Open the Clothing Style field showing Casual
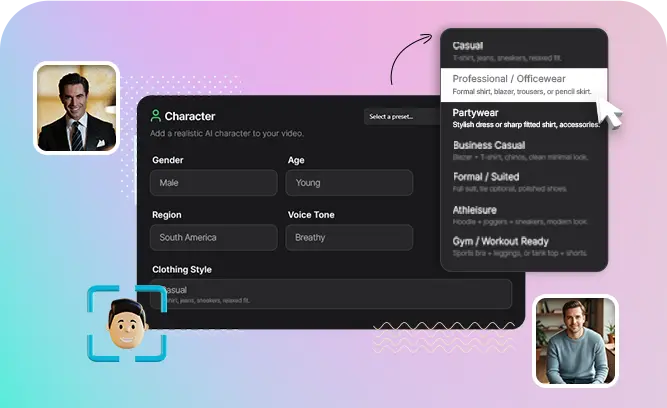This screenshot has height=408, width=667. [331, 294]
